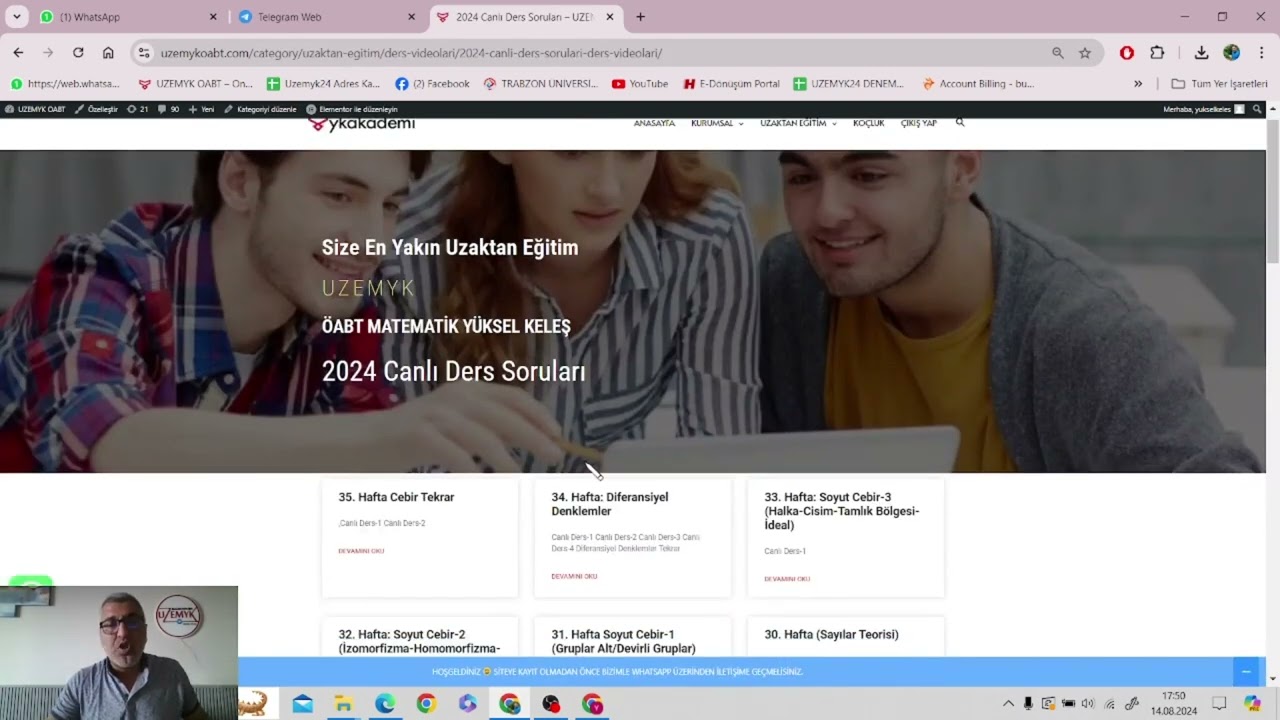Screen dimensions: 1280x720
Task: Open the UZEMYK OABT WordPress admin menu
Action: 35,109
